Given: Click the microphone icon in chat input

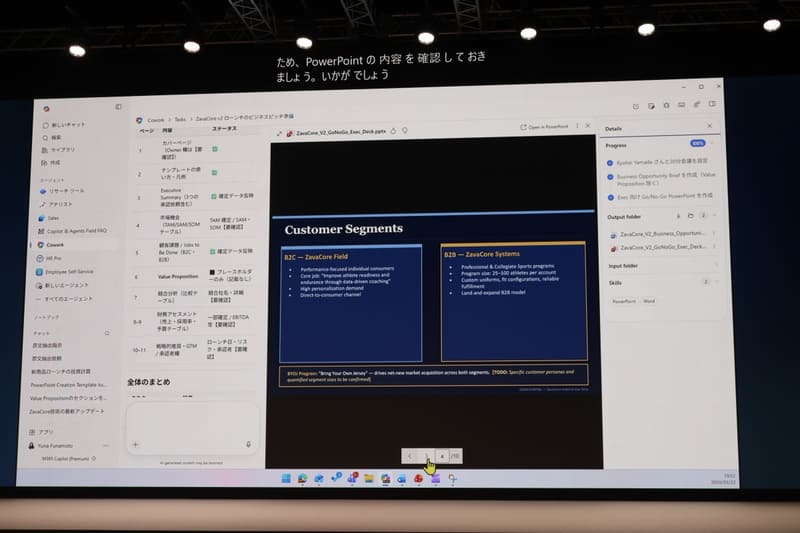Looking at the screenshot, I should [248, 444].
